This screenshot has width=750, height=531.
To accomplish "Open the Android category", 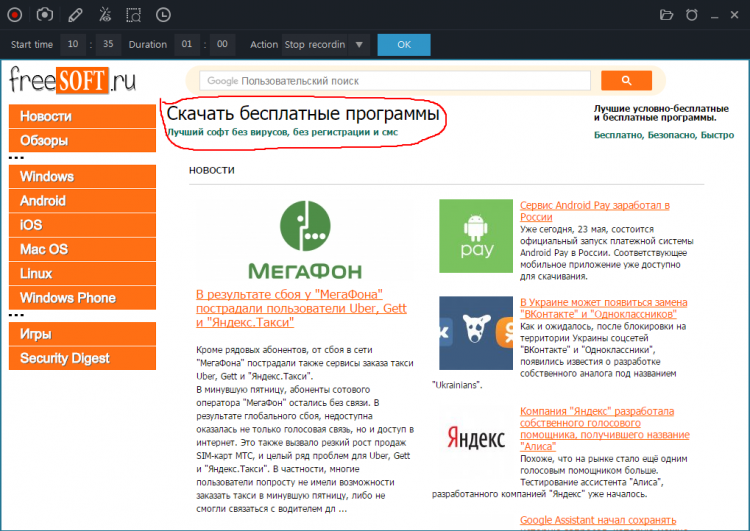I will click(82, 201).
